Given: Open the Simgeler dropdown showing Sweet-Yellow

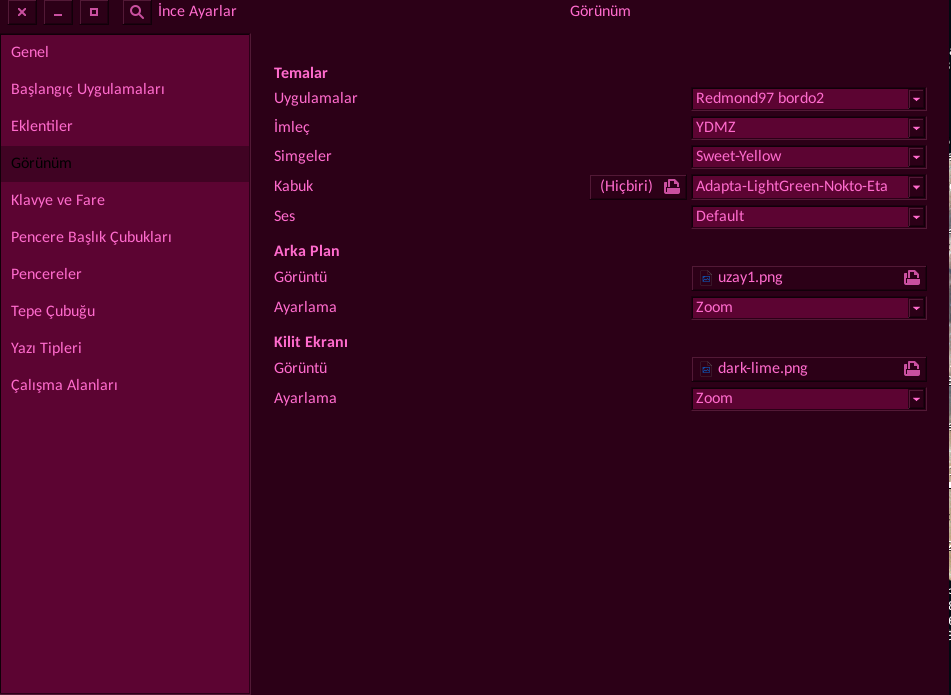Looking at the screenshot, I should pyautogui.click(x=809, y=157).
